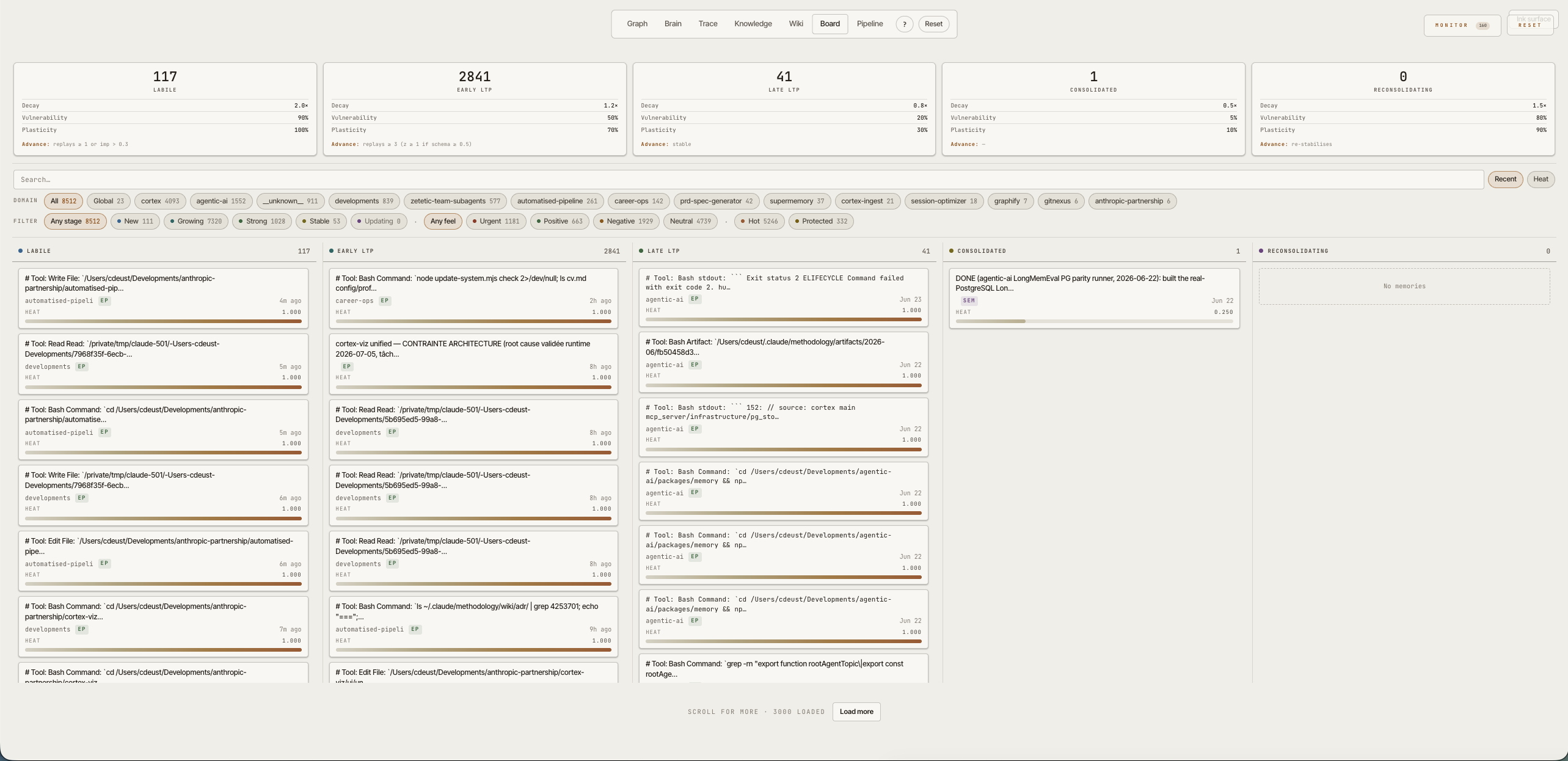Filter by agentic-ai 1552 domain
Viewport: 1568px width, 761px height.
point(221,201)
